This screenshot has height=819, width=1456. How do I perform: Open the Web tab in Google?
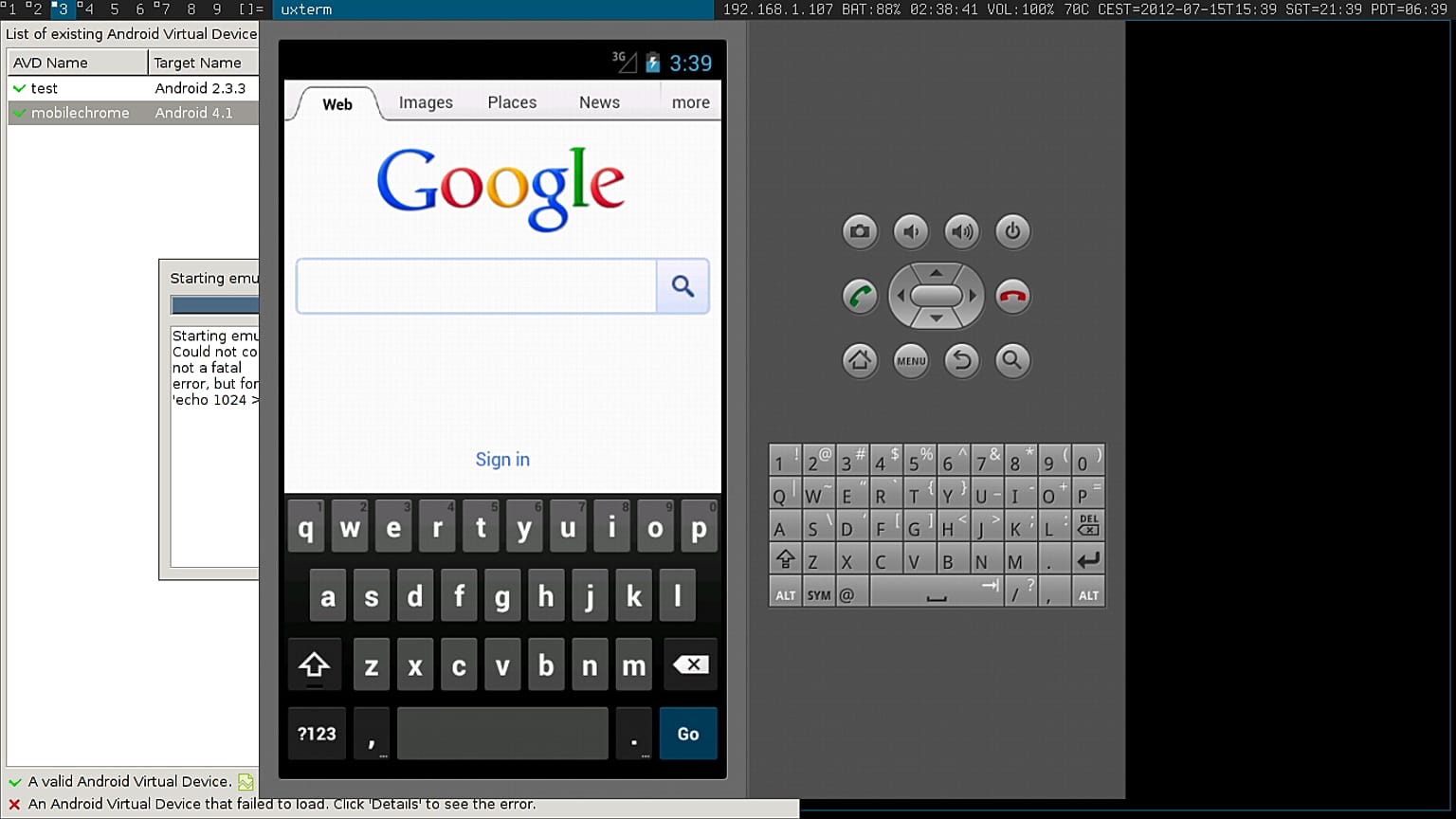(337, 104)
